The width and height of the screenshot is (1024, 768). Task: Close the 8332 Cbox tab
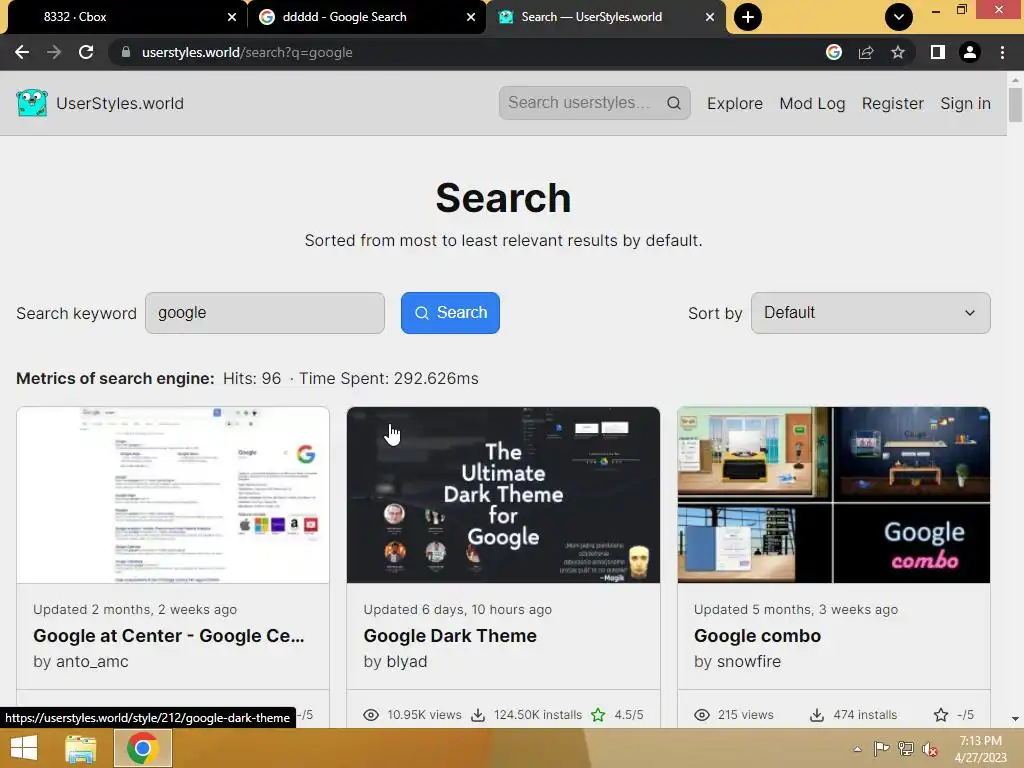point(232,17)
